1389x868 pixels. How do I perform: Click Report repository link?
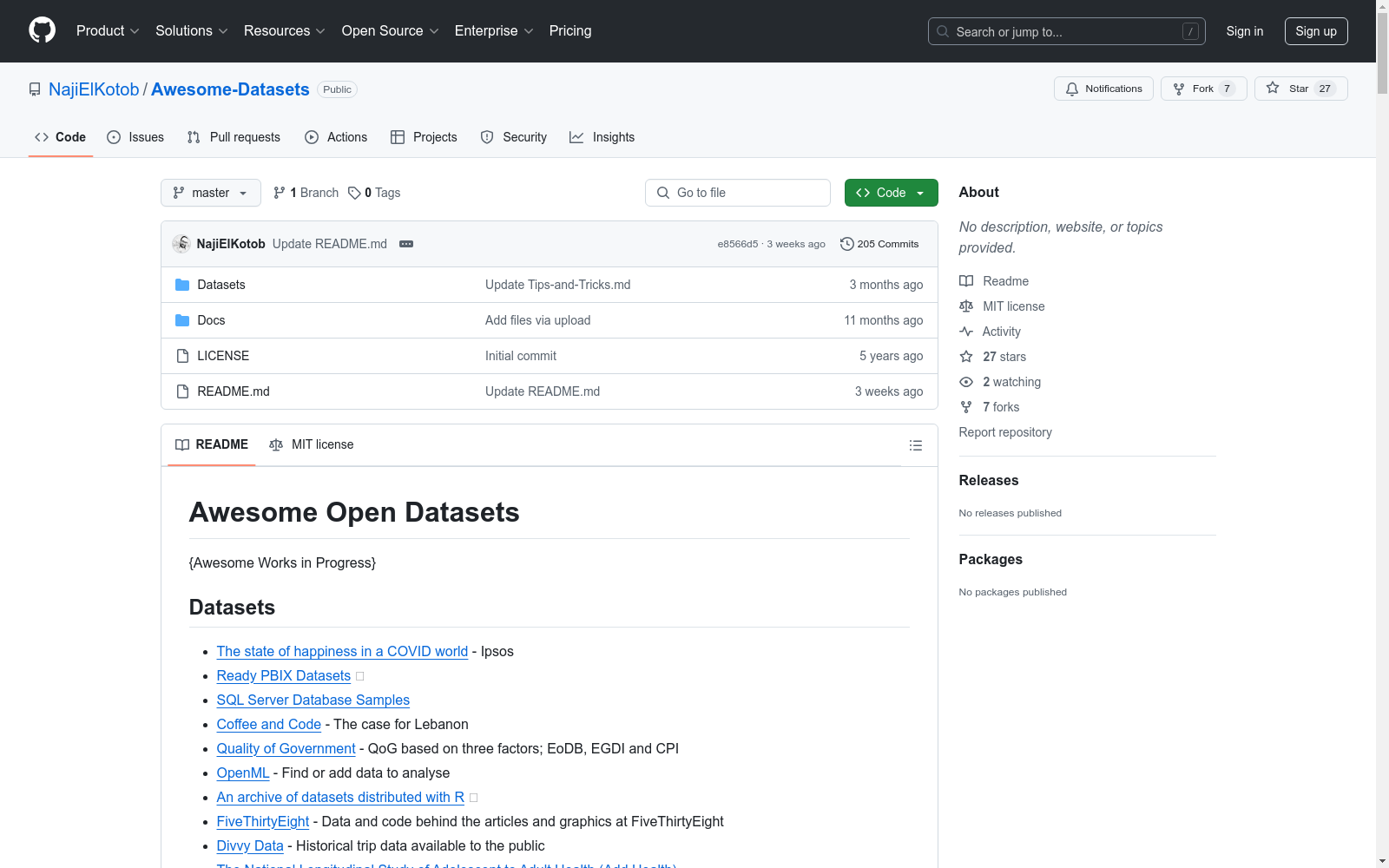coord(1005,432)
